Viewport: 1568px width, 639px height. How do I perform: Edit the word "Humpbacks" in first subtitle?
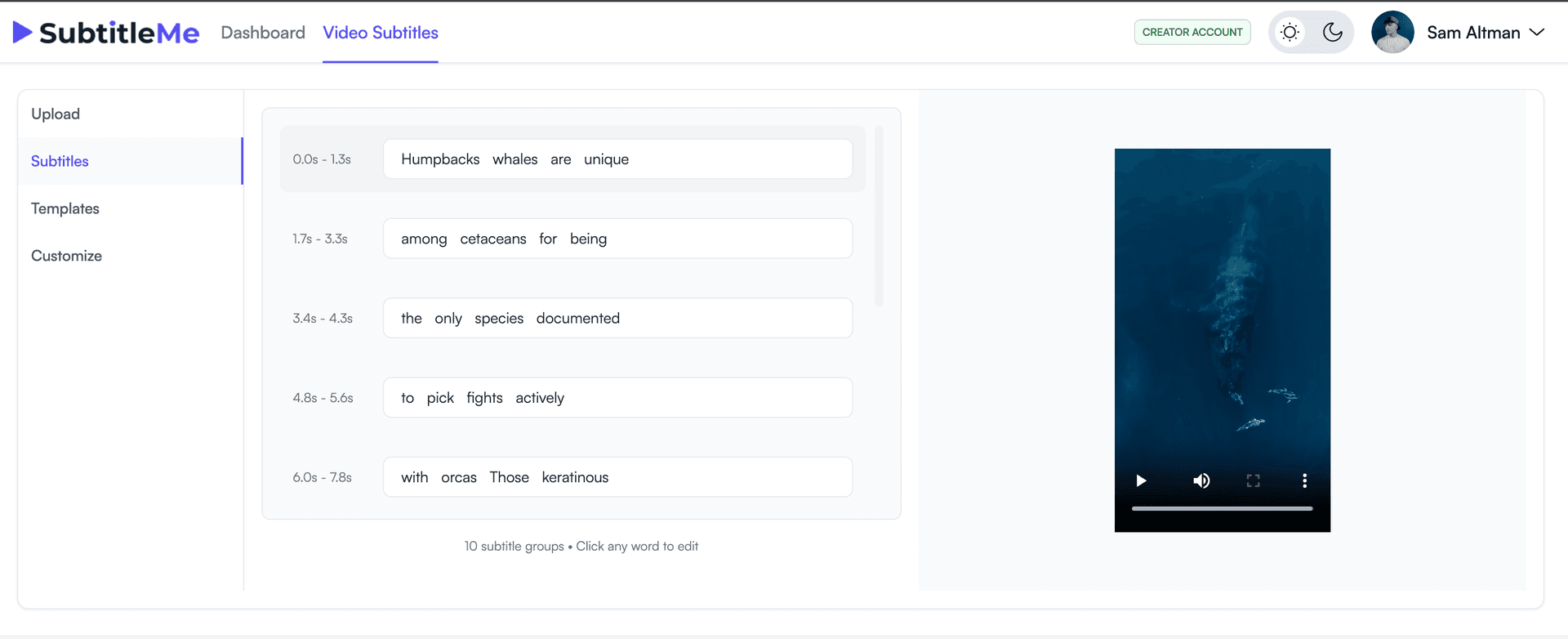[440, 159]
